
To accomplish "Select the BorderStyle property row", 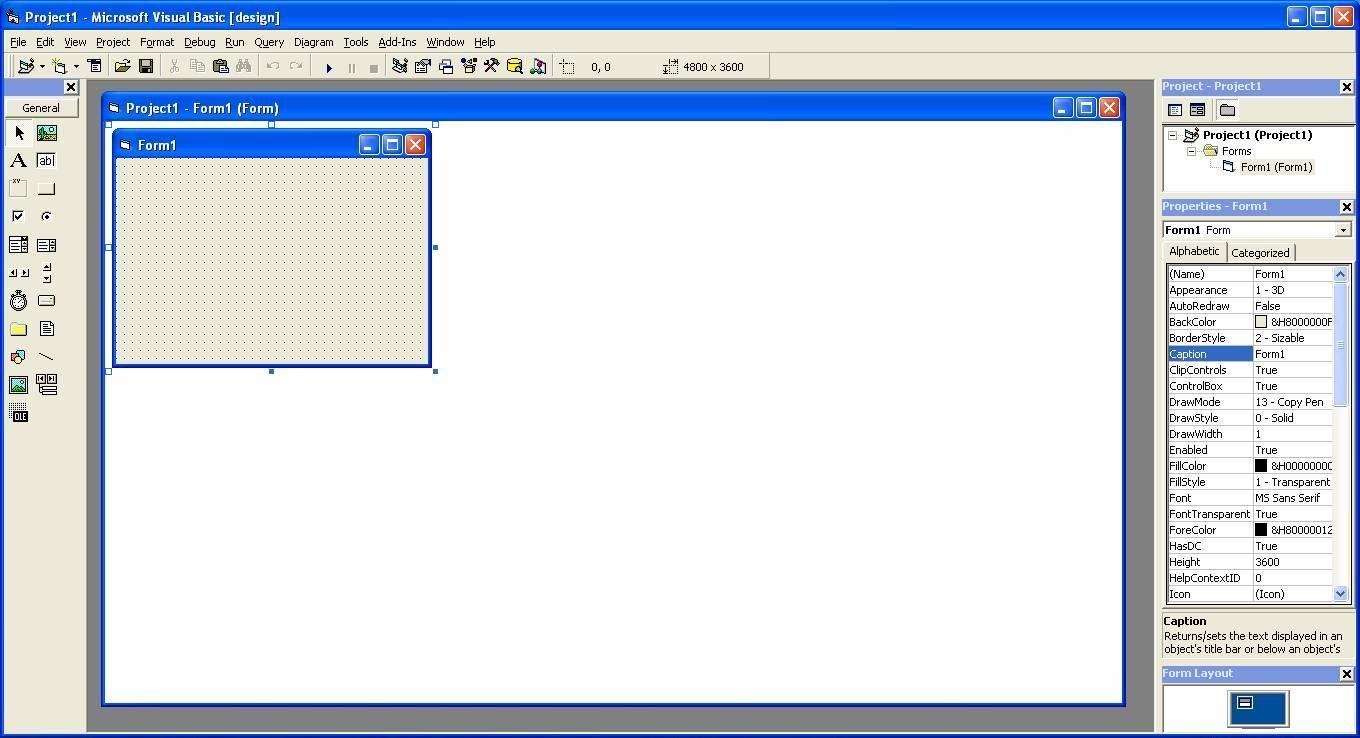I will [1250, 338].
